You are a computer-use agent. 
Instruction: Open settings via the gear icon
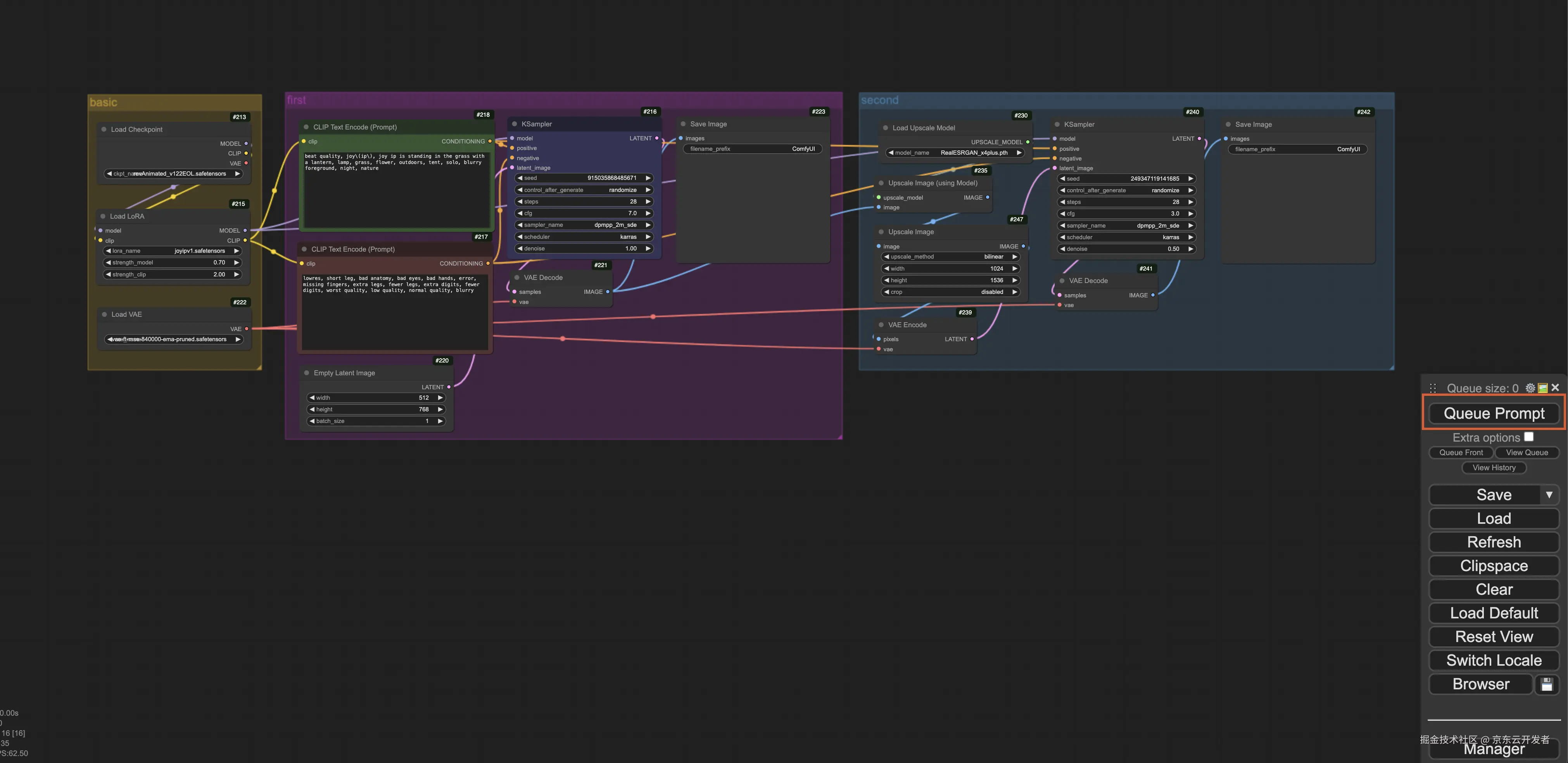tap(1530, 388)
